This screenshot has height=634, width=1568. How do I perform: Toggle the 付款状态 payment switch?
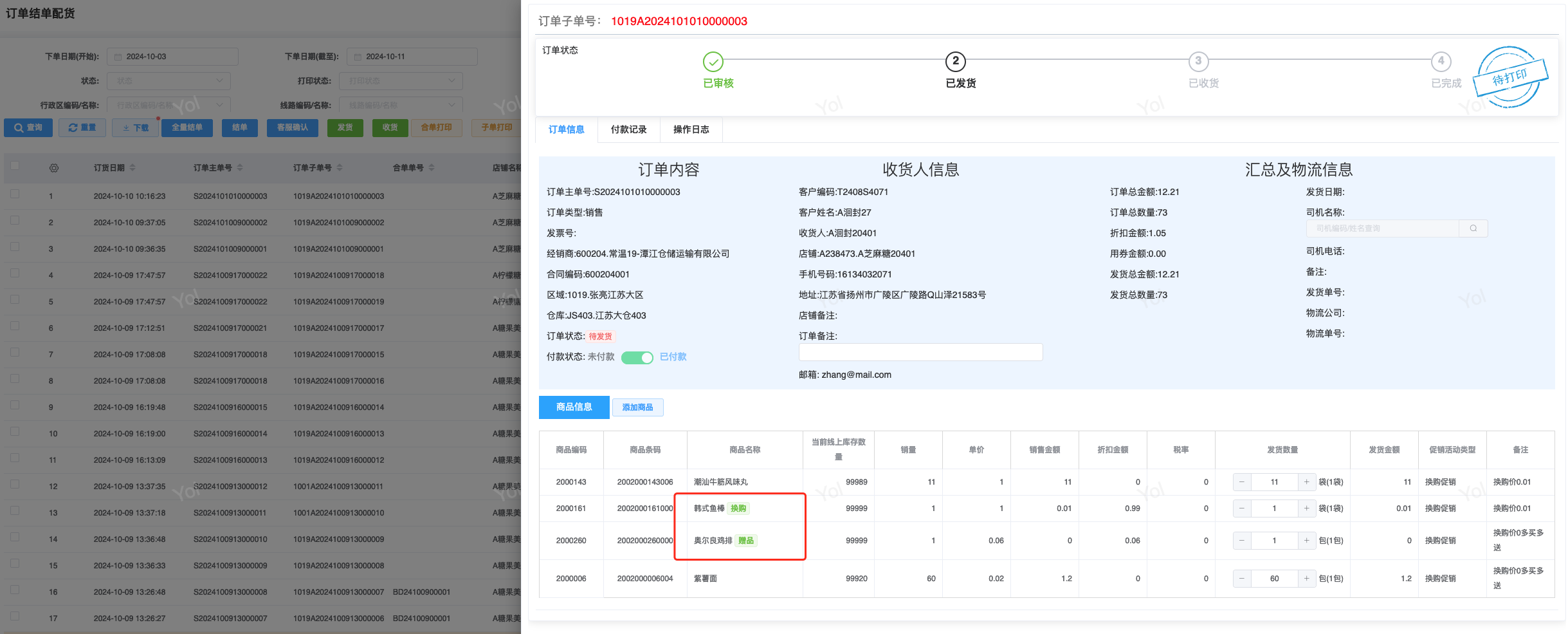(637, 357)
